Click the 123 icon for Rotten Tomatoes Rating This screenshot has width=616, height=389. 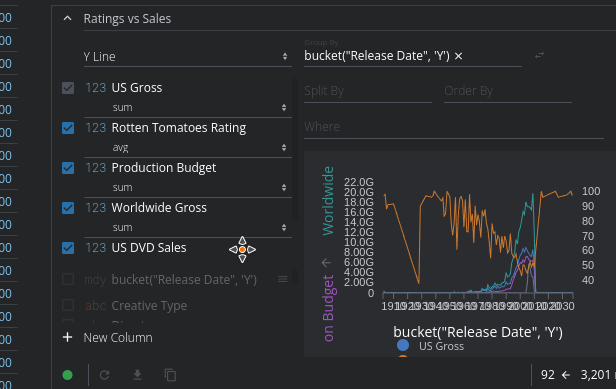(95, 128)
